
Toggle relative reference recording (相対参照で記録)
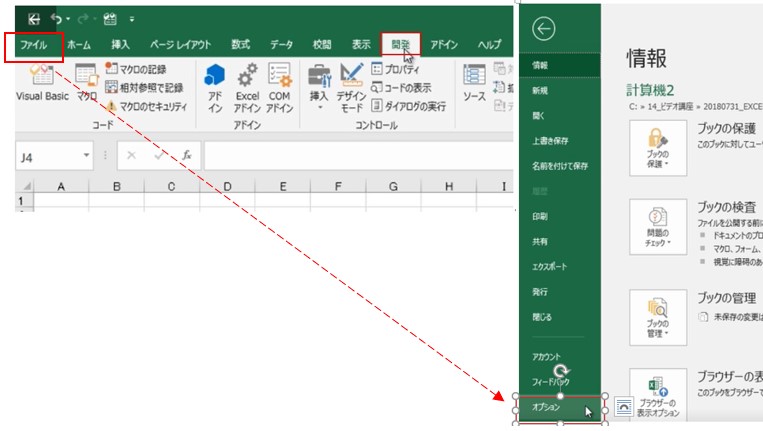pyautogui.click(x=144, y=88)
